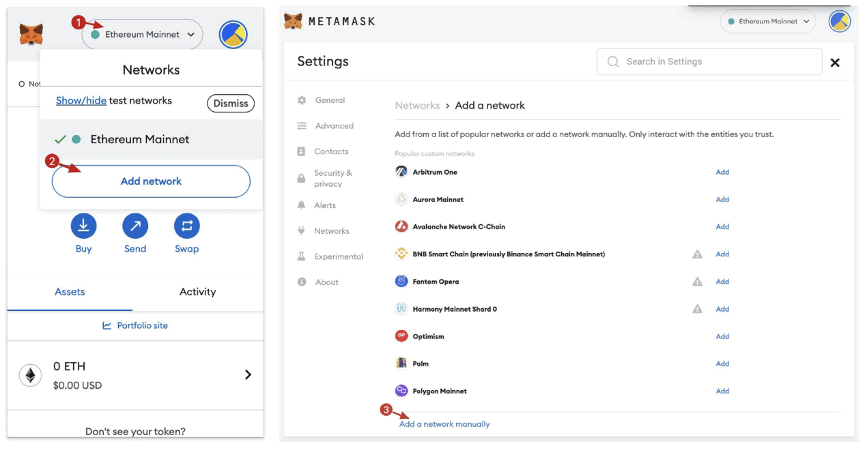Click the Arbitrum One logo icon
This screenshot has height=449, width=866.
(402, 172)
